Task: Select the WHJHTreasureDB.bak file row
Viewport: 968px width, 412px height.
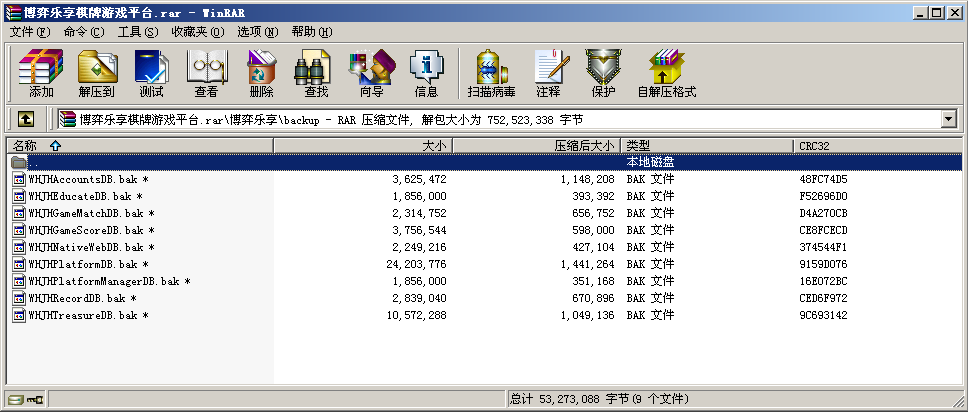Action: 83,315
